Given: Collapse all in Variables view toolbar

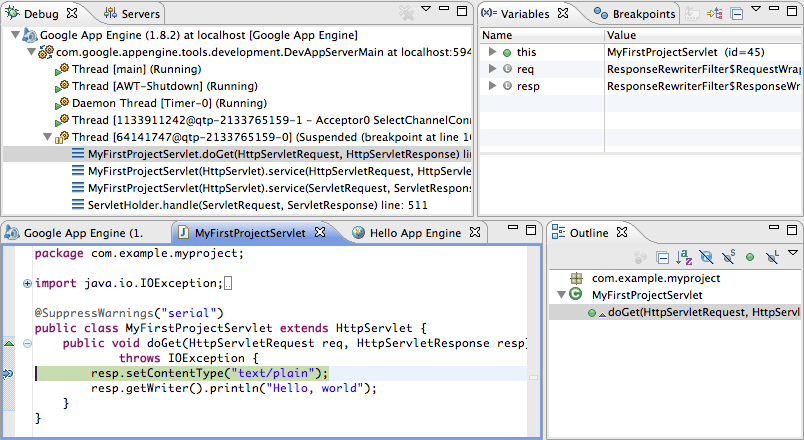Looking at the screenshot, I should point(737,14).
